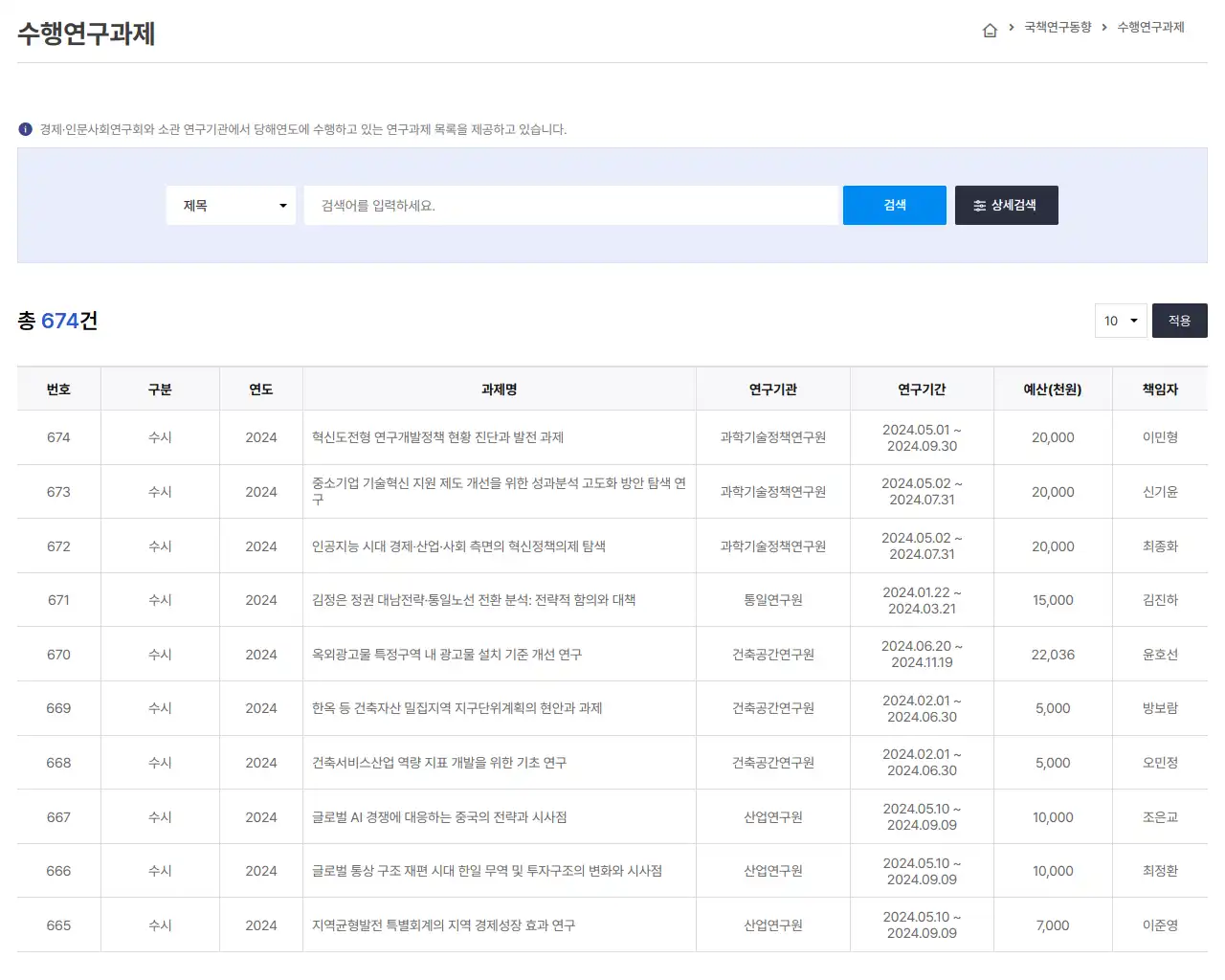Click the 검색 search button

pos(894,205)
